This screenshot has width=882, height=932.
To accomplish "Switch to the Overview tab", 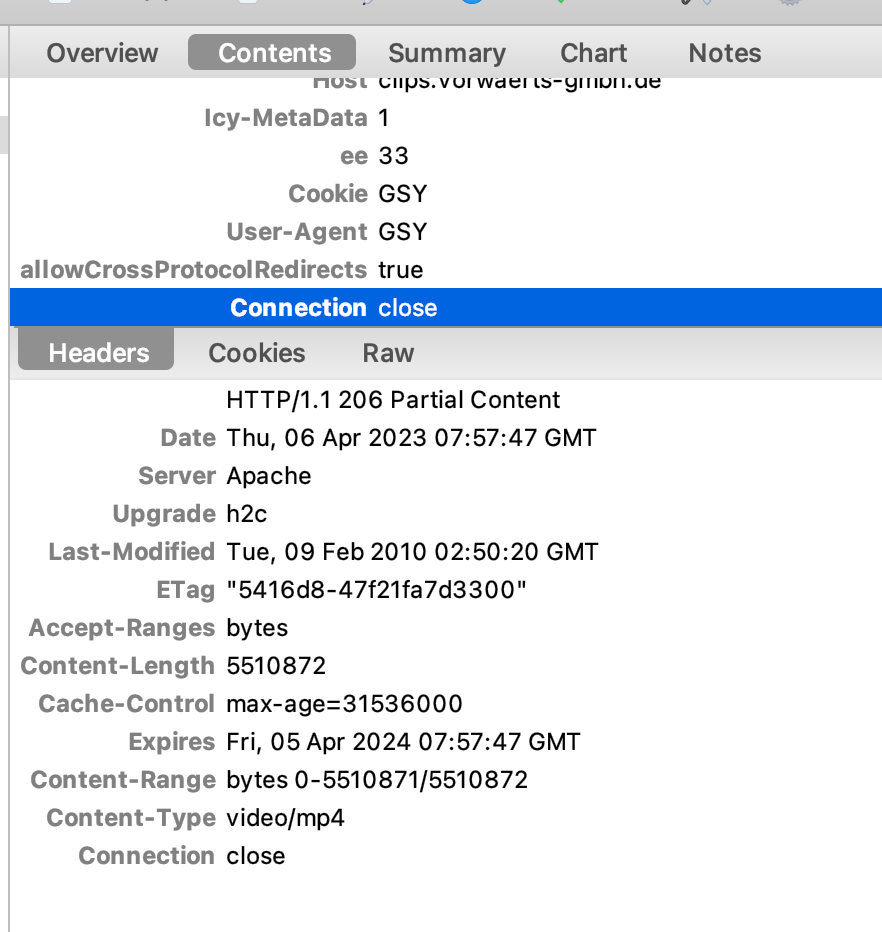I will pyautogui.click(x=101, y=52).
